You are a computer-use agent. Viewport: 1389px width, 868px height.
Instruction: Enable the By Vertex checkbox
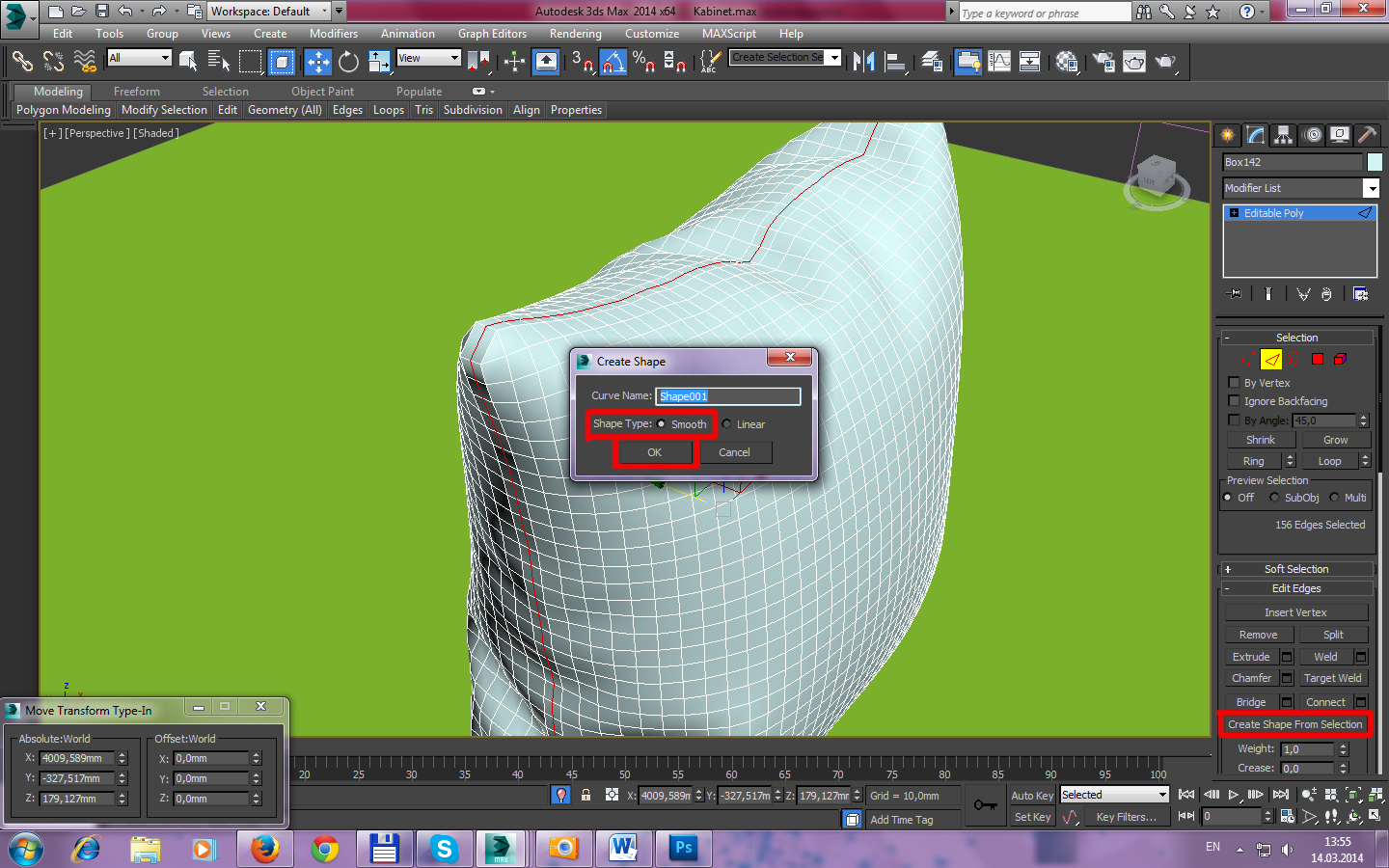click(1234, 383)
